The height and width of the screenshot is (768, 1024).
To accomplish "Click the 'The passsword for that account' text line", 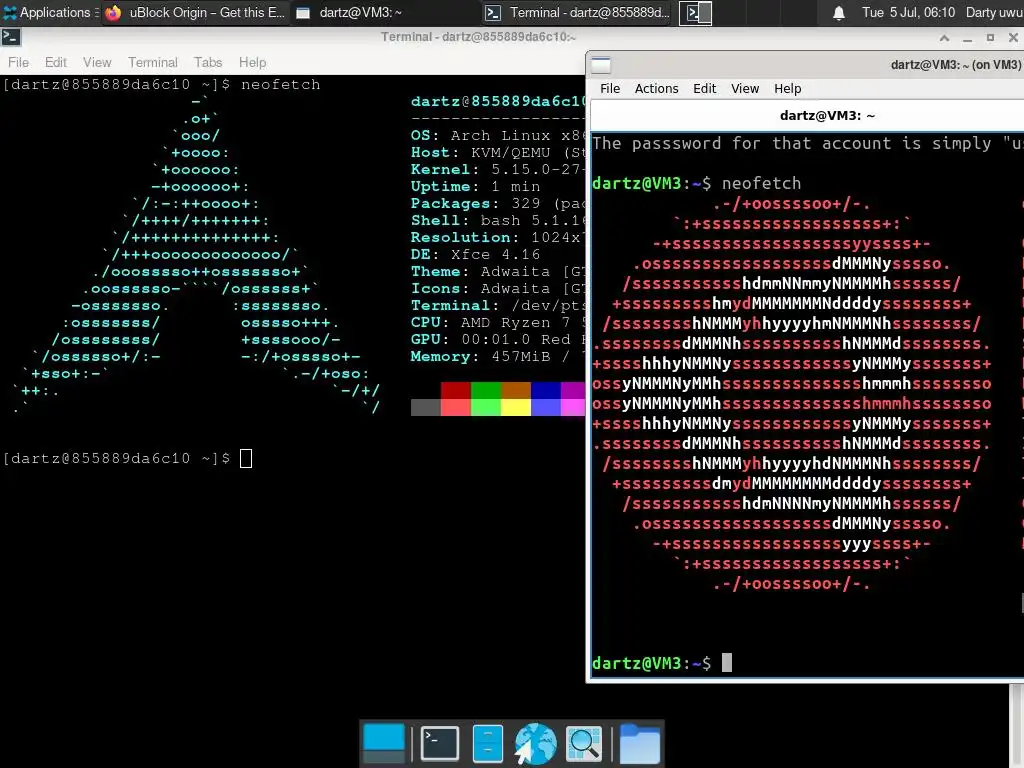I will pyautogui.click(x=807, y=143).
